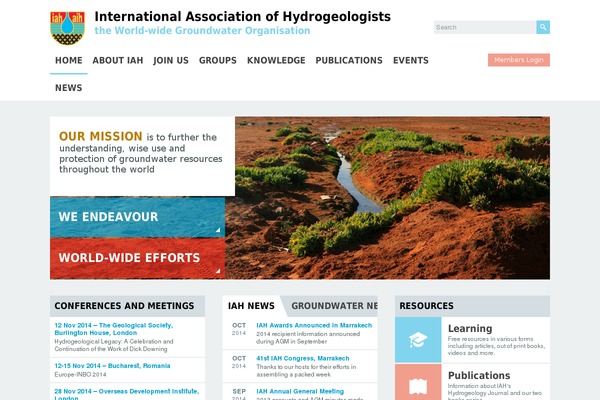Viewport: 600px width, 400px height.
Task: Open IAH Annual General Meeting article
Action: [300, 392]
